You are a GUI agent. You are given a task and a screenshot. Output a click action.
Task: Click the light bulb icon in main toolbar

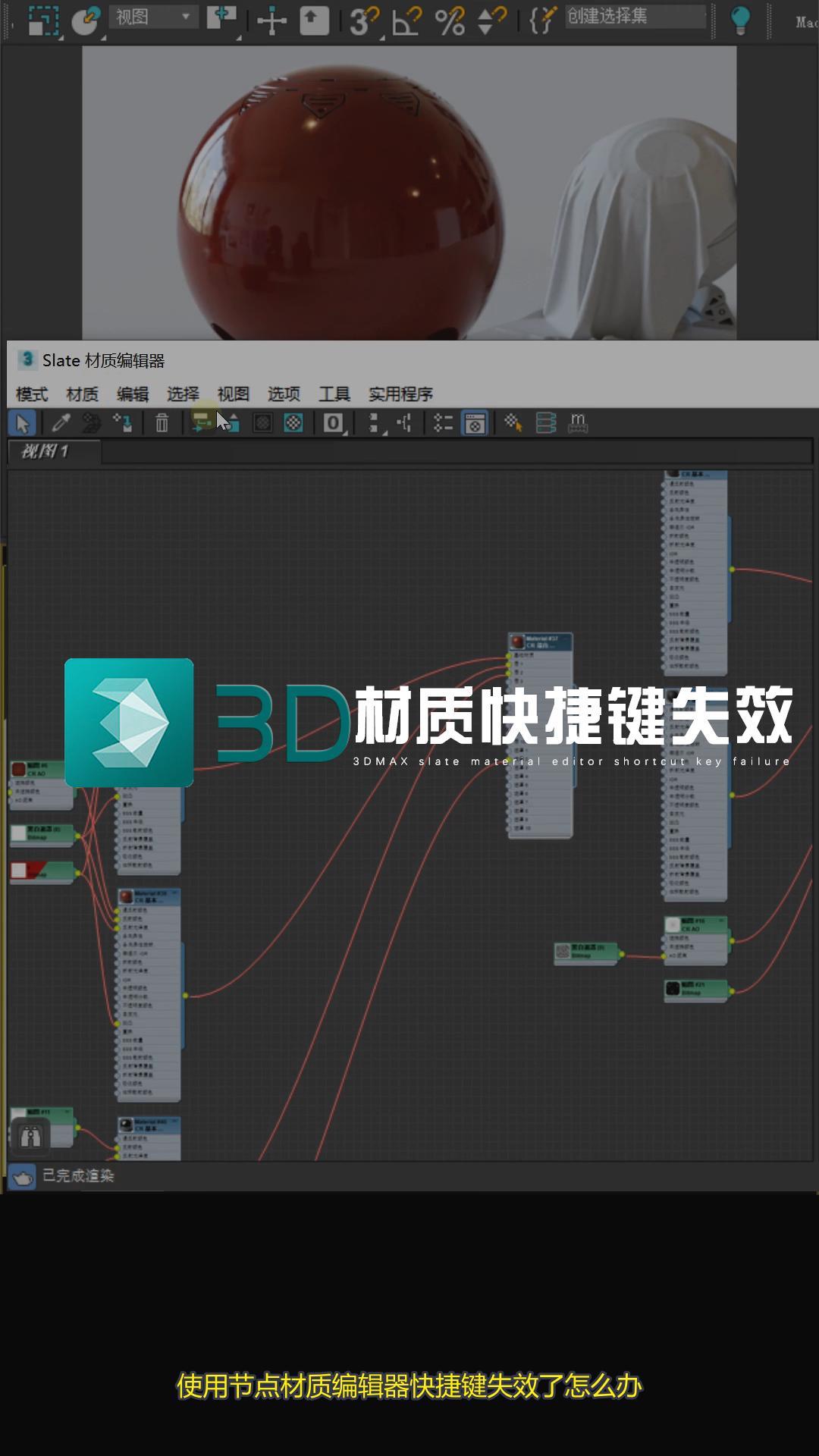[739, 20]
